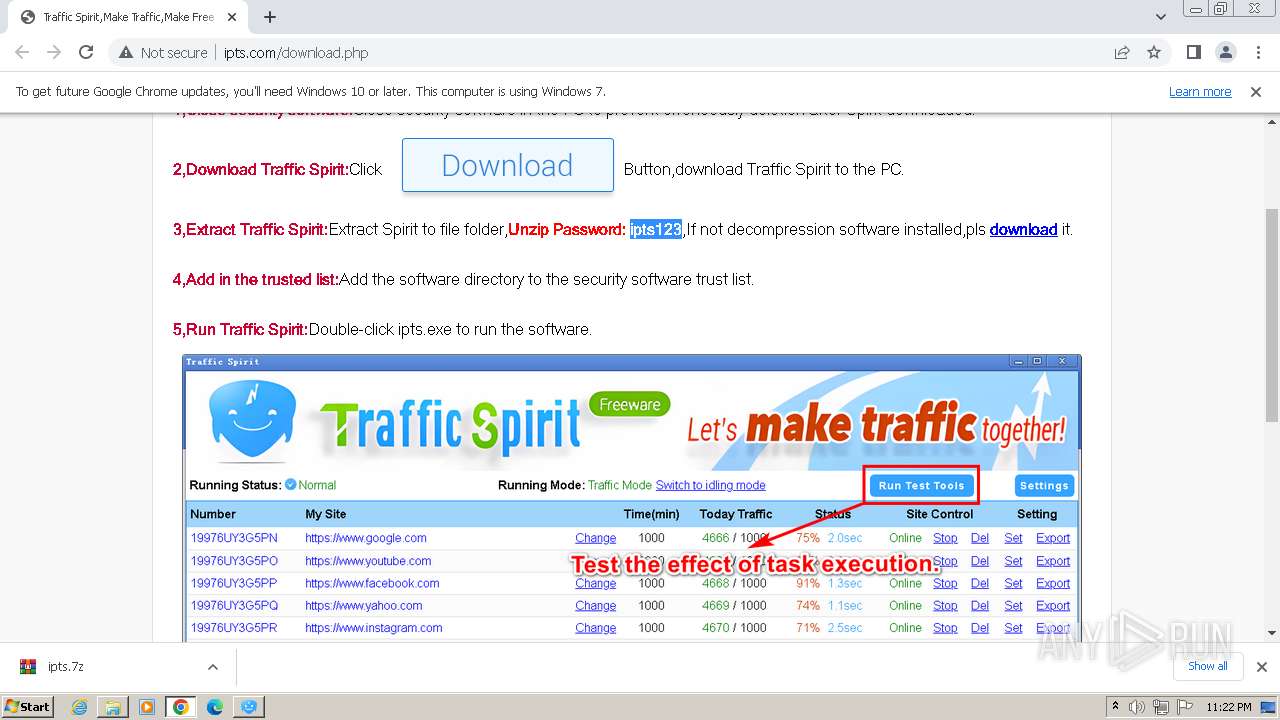This screenshot has width=1280, height=720.
Task: Open ipts.7z downloaded file
Action: [66, 667]
